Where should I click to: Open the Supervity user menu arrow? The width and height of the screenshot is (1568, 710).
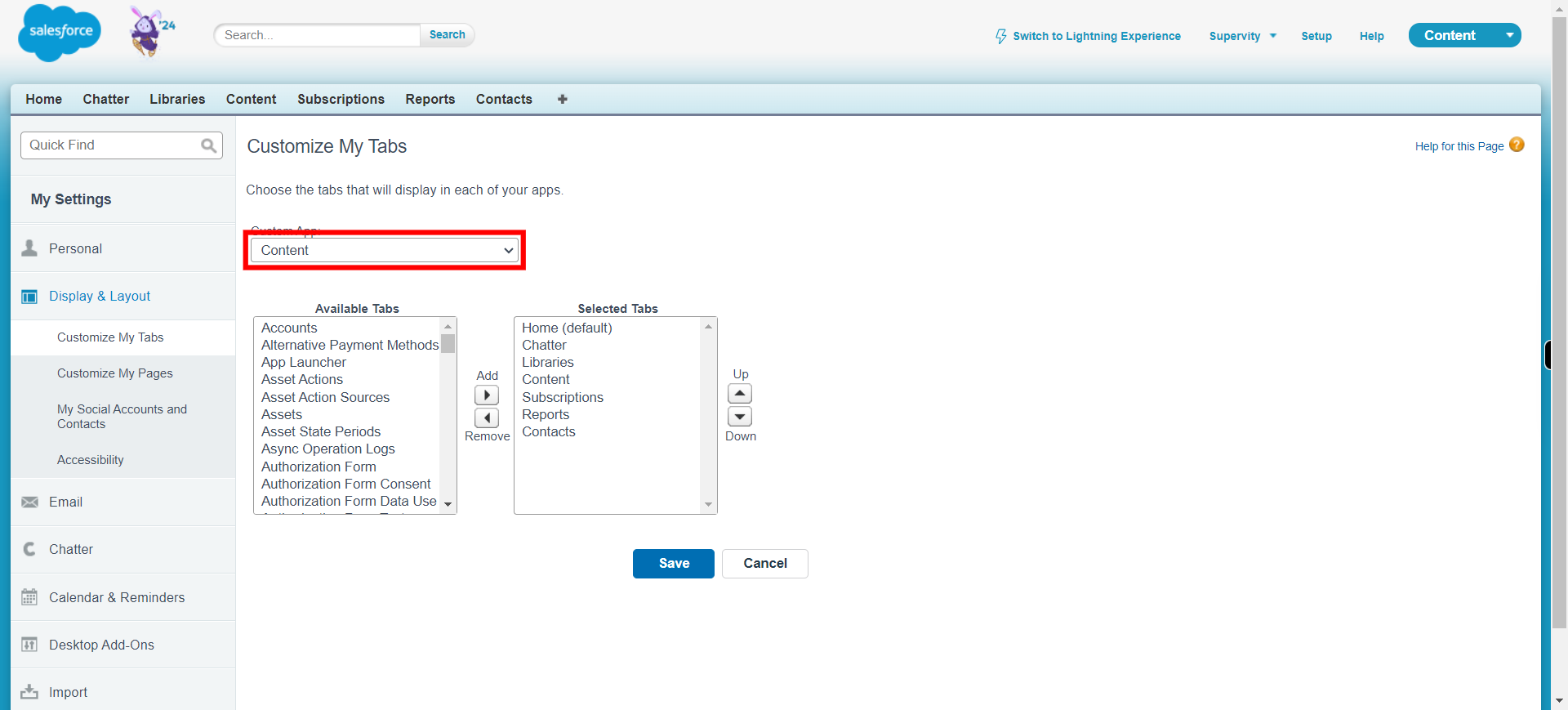(x=1272, y=36)
